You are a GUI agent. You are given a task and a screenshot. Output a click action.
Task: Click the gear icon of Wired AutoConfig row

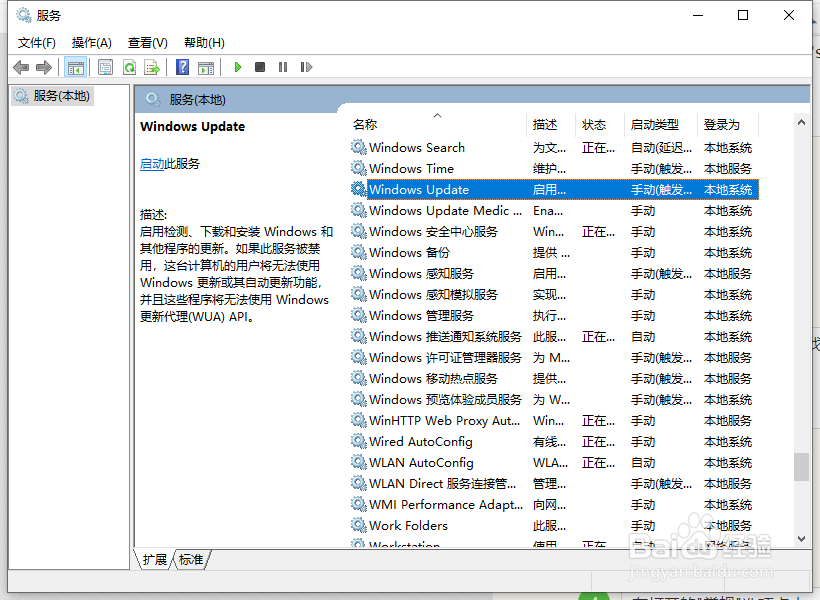coord(358,441)
